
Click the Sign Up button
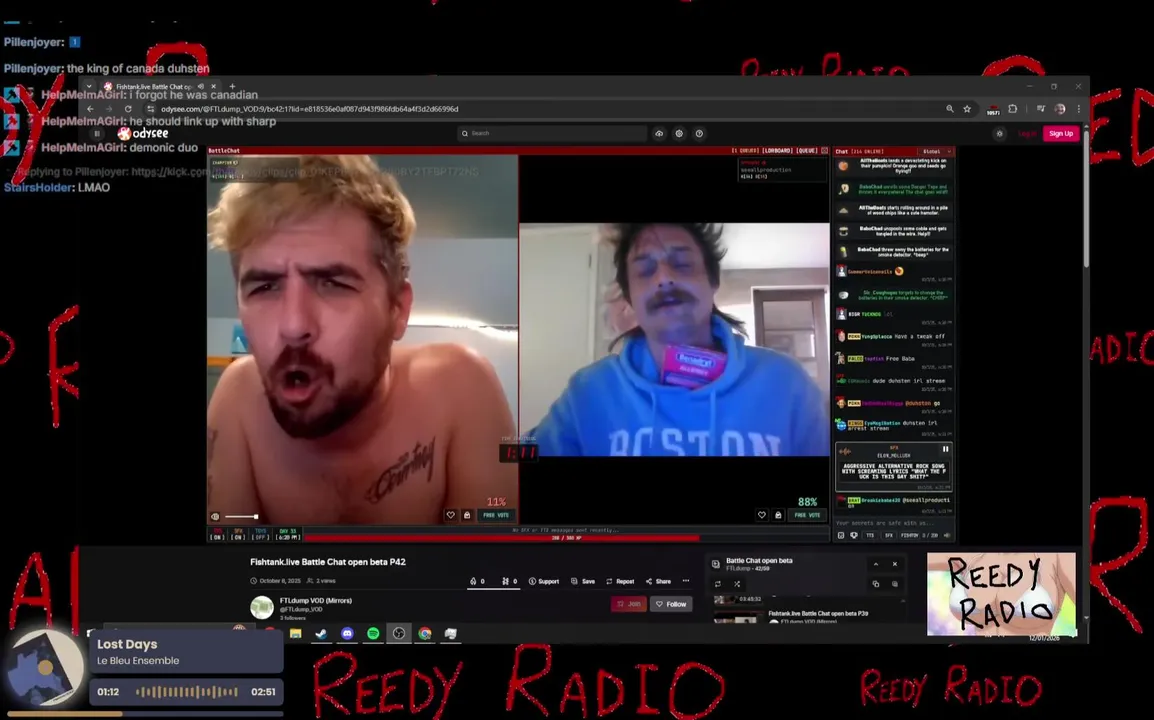pos(1061,133)
